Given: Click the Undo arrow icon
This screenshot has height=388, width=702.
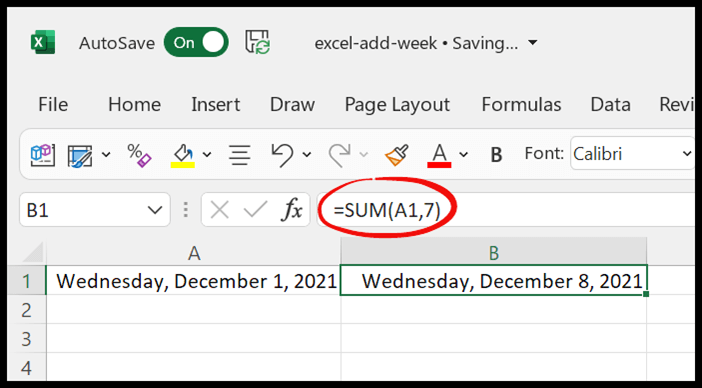Looking at the screenshot, I should (282, 154).
